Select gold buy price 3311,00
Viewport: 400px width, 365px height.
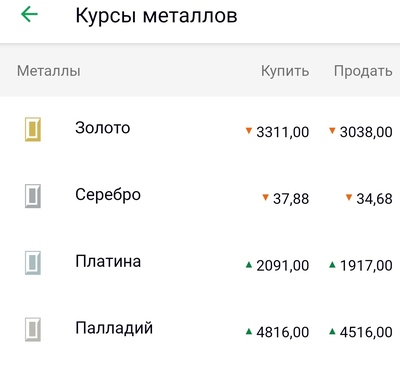(x=283, y=132)
